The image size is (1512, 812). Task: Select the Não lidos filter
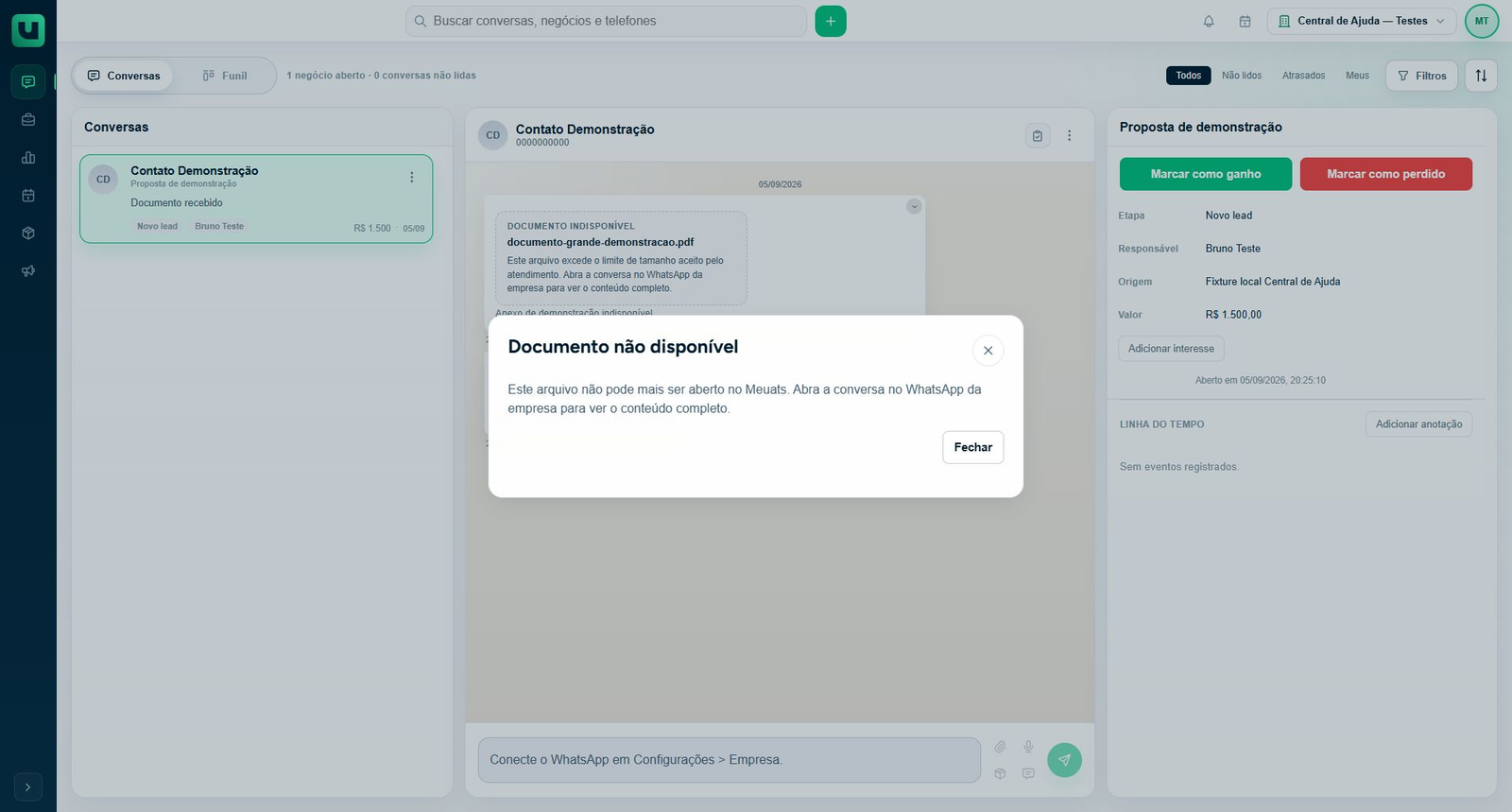[1242, 76]
